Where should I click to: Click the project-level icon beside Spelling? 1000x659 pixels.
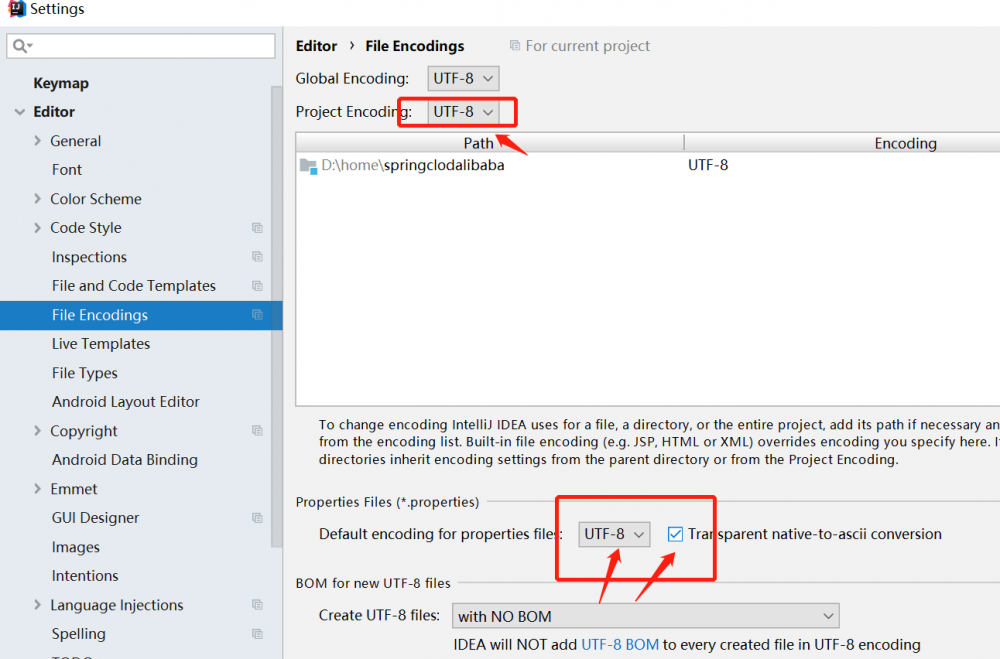[257, 633]
